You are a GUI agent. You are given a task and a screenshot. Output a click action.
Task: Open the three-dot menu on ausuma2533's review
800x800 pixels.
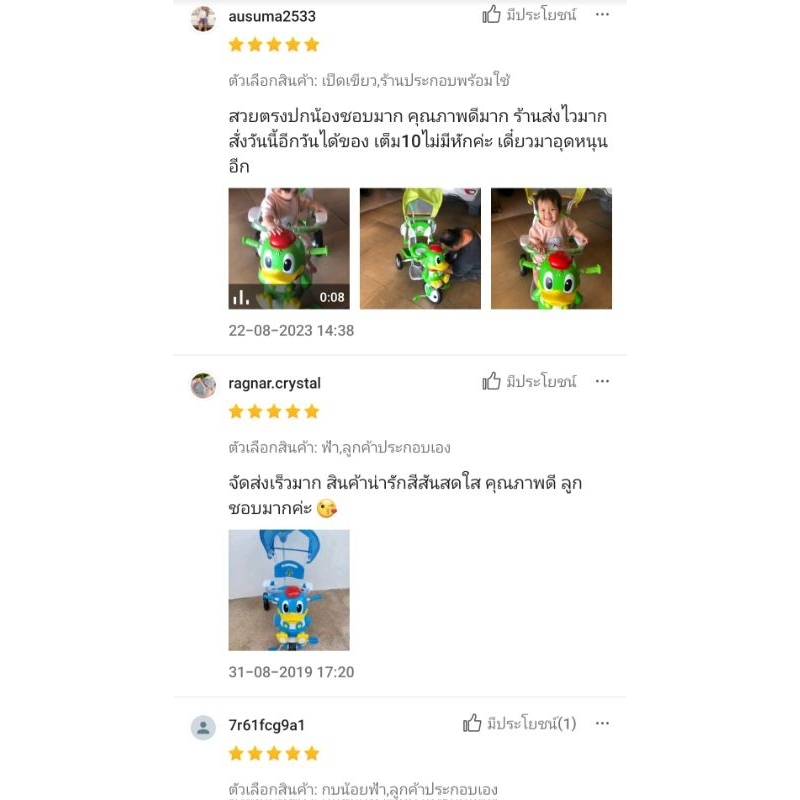602,14
